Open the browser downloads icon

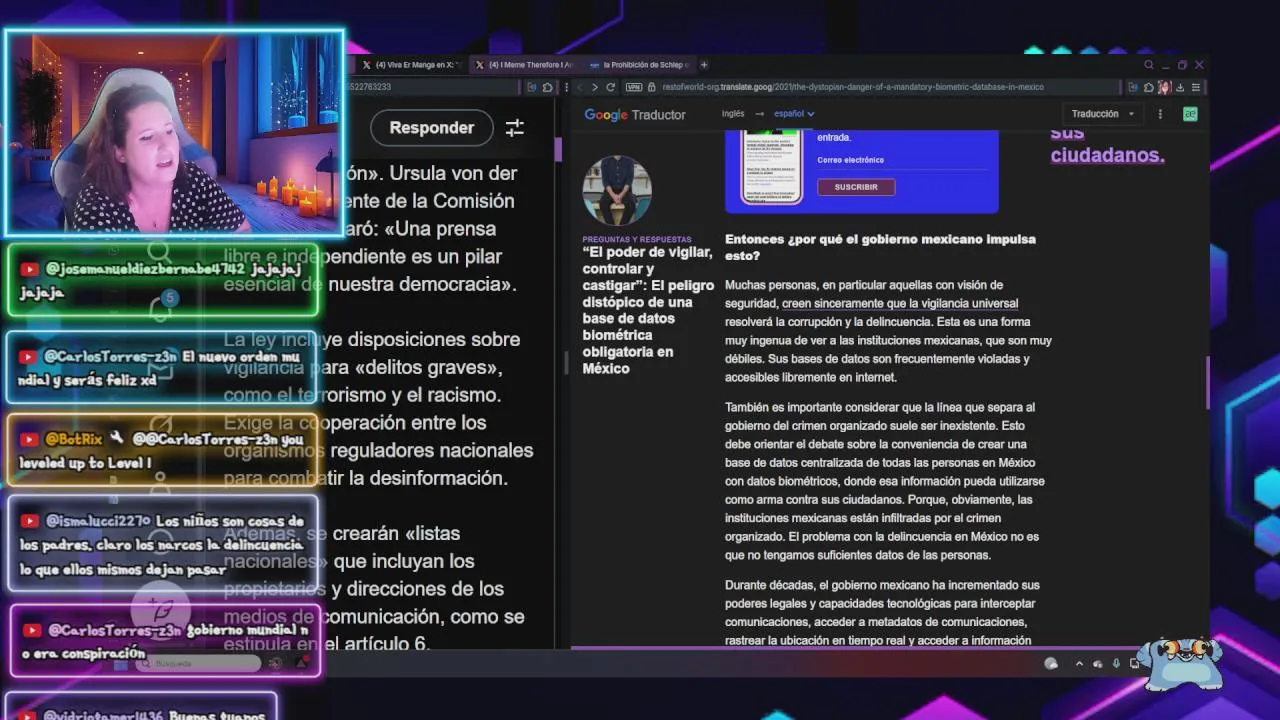click(x=1180, y=87)
